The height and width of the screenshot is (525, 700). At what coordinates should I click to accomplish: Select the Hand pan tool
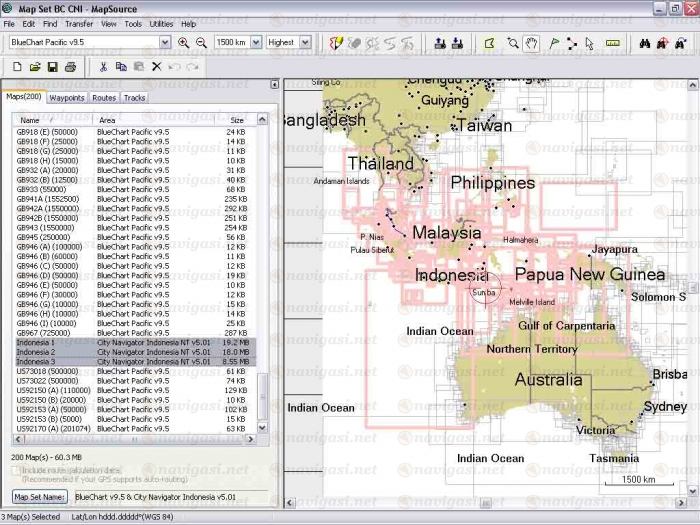532,43
